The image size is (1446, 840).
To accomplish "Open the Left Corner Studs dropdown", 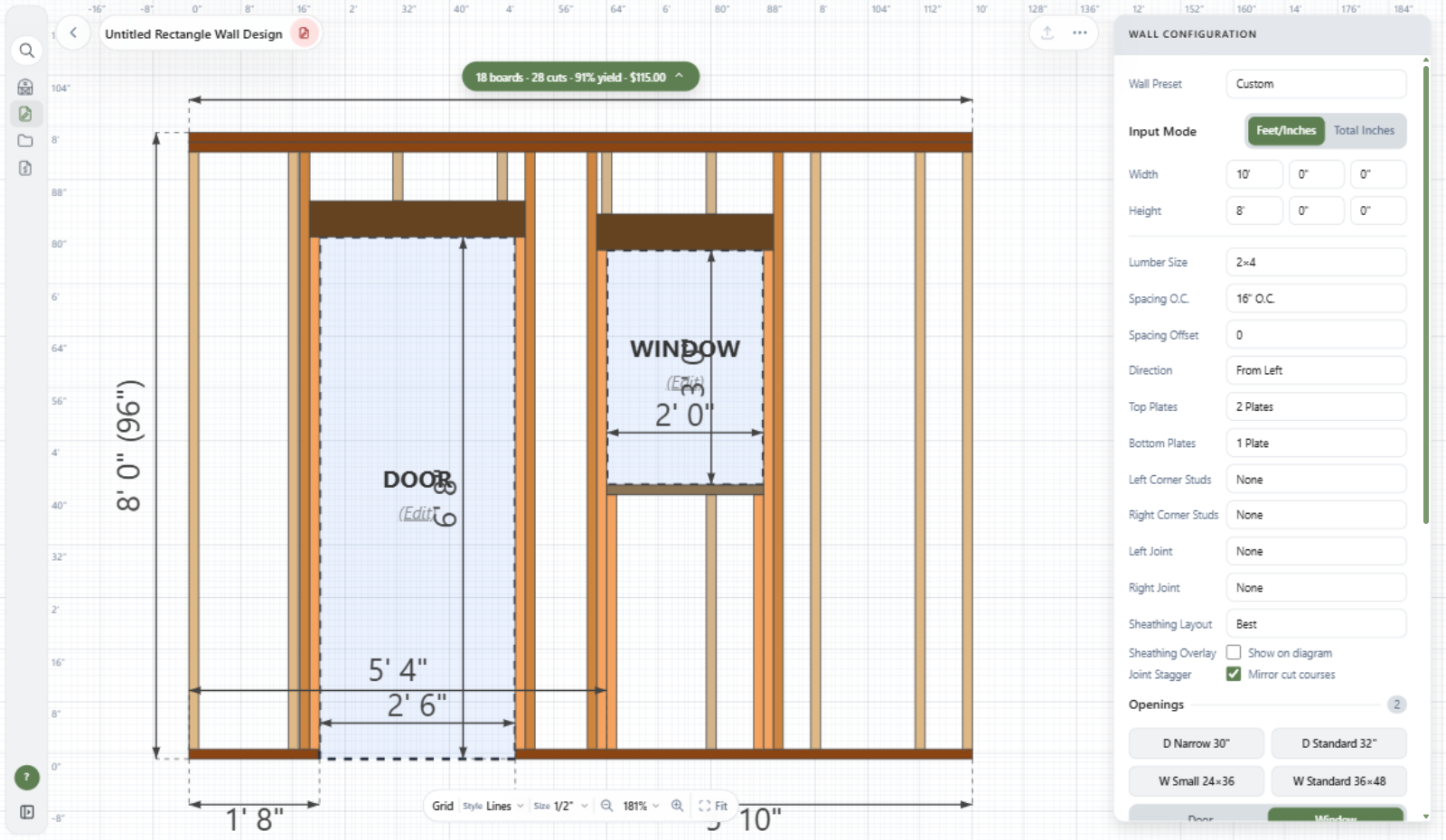I will click(1316, 480).
